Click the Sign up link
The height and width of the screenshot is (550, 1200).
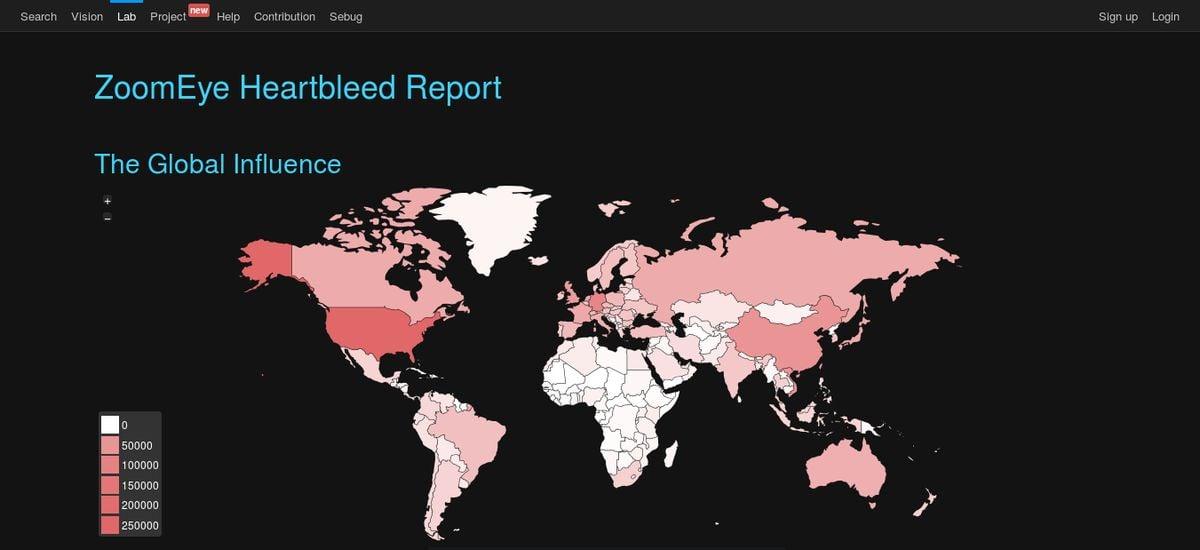(x=1118, y=17)
